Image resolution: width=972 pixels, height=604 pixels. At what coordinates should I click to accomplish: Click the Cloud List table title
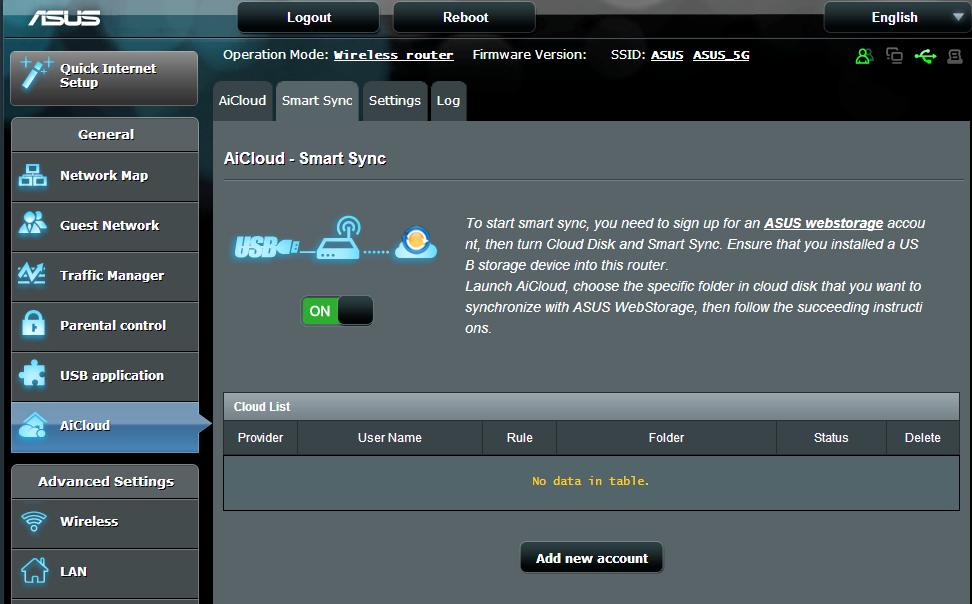(x=262, y=407)
